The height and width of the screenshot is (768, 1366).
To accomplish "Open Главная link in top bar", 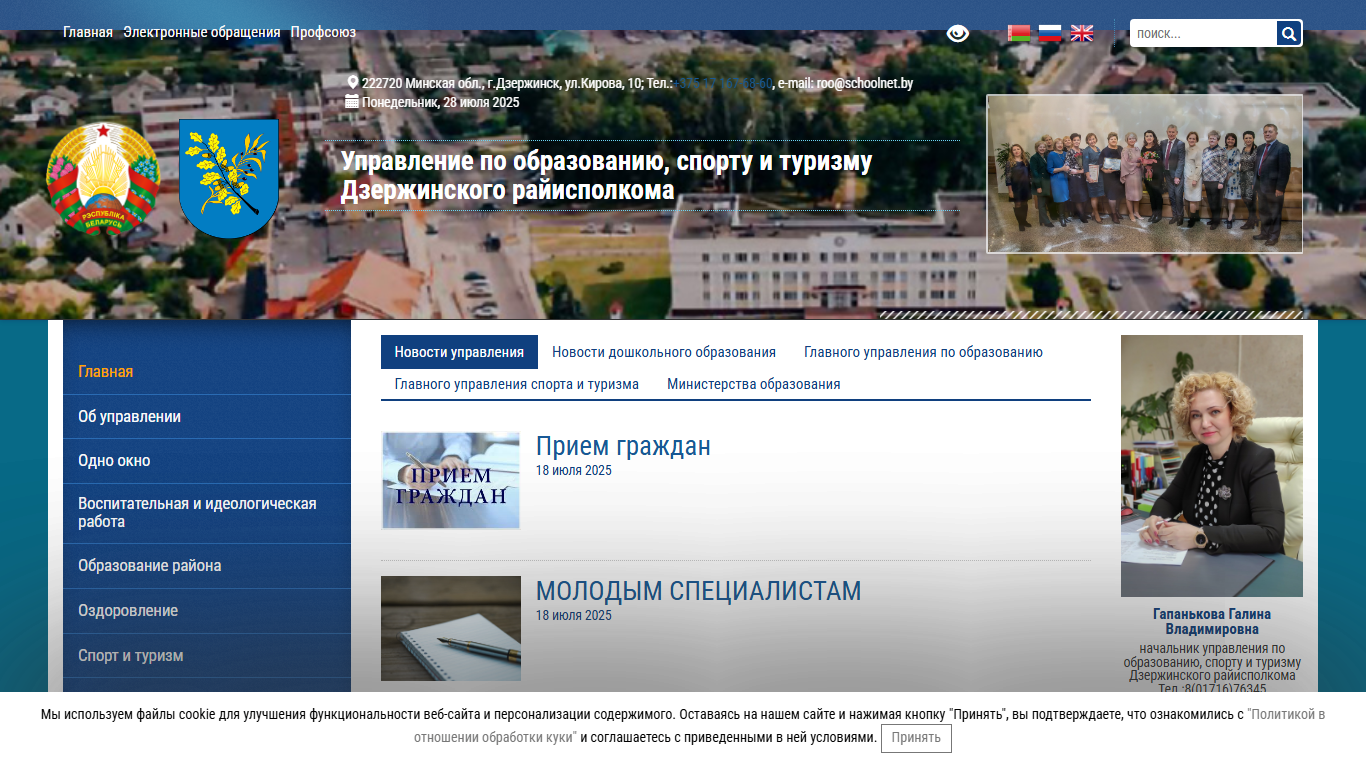I will point(88,32).
